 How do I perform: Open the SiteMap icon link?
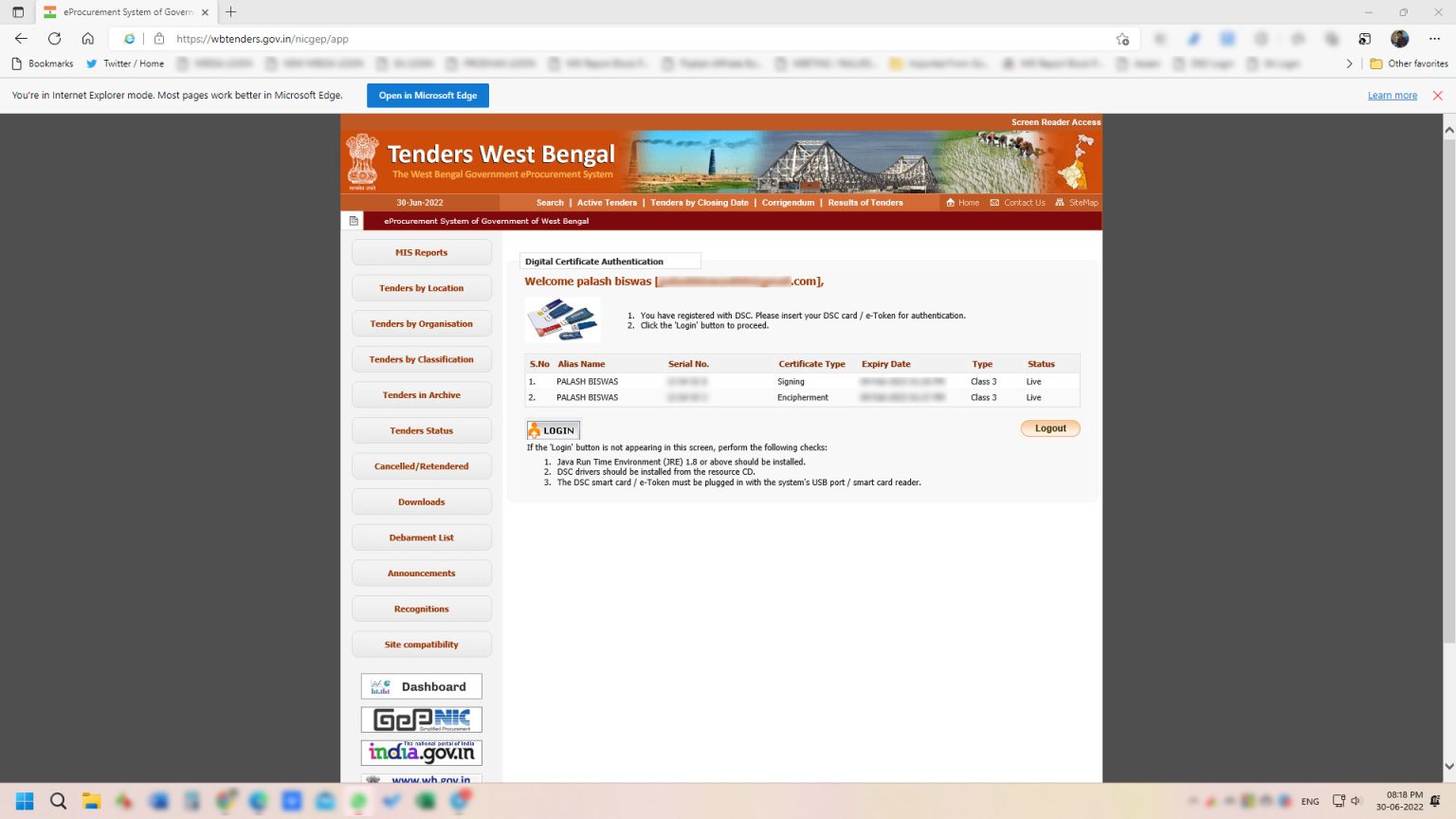(x=1060, y=203)
